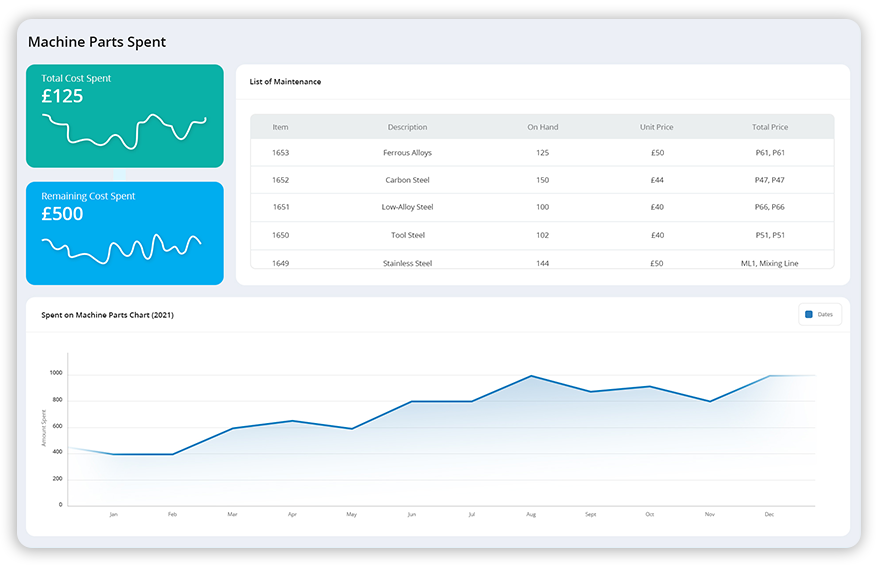Sort table by Description column header
Screen dimensions: 878x566
pos(407,127)
